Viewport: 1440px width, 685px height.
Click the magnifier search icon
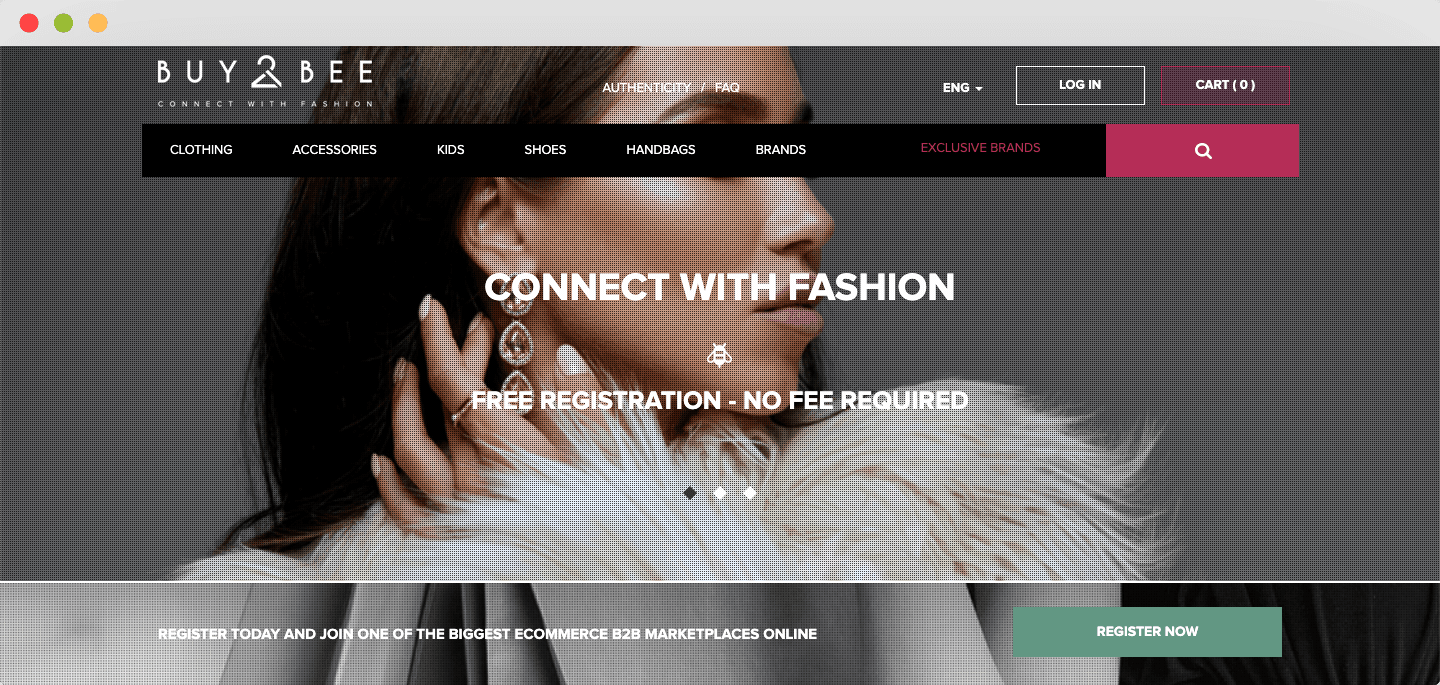pos(1203,151)
